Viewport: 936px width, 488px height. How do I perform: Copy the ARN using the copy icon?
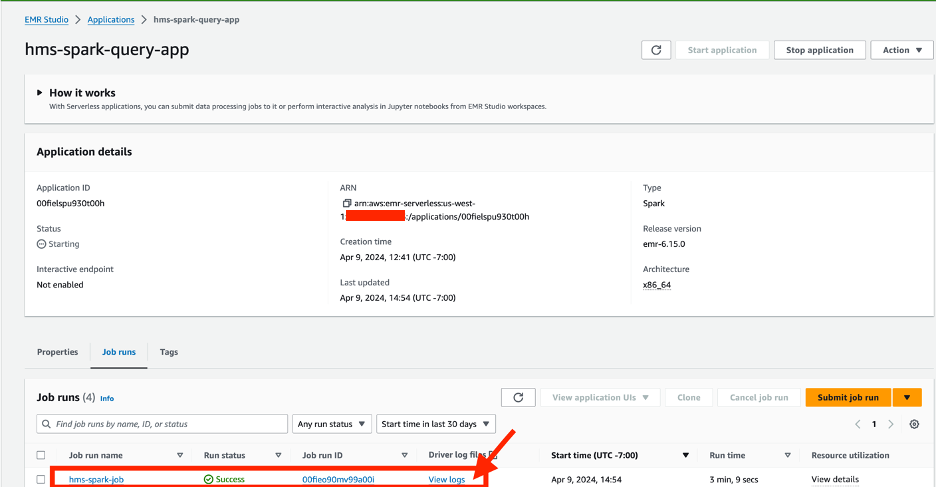click(x=346, y=203)
